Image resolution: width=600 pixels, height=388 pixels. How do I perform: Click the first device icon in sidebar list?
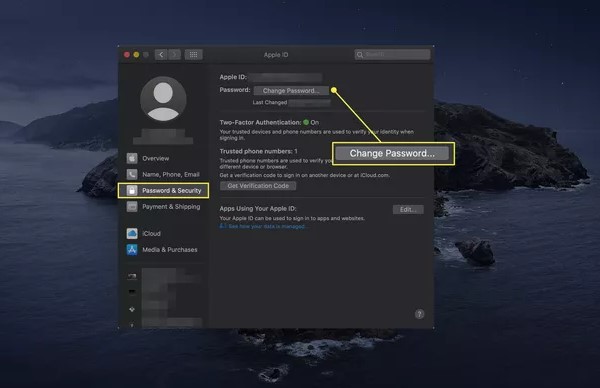(x=132, y=276)
